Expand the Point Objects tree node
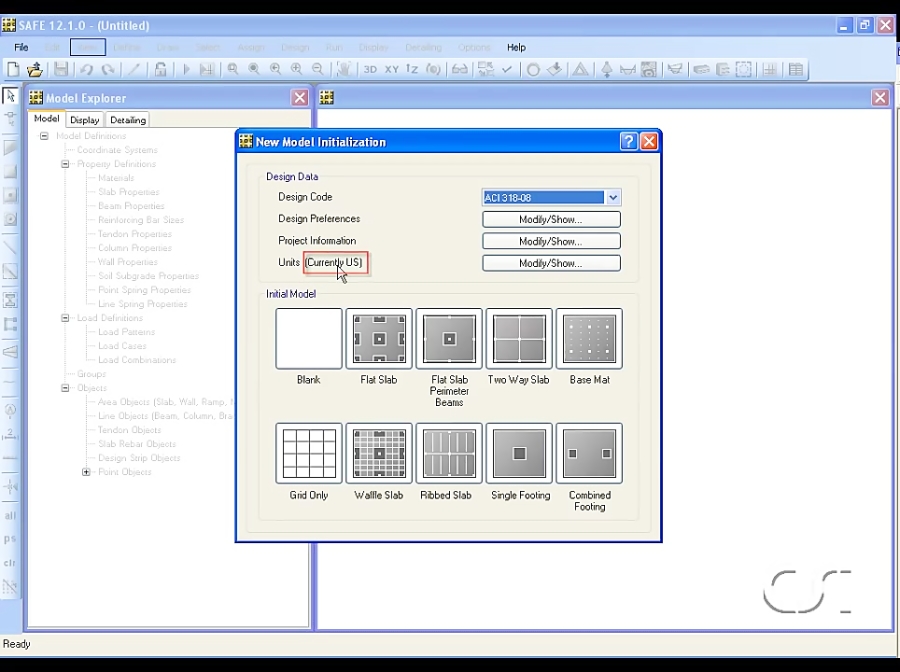The height and width of the screenshot is (672, 900). tap(86, 471)
